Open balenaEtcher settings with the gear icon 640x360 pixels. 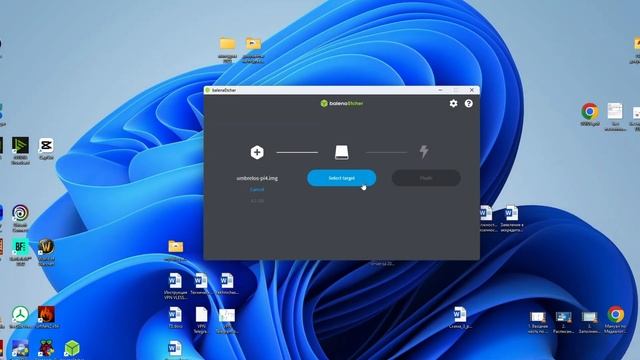[x=453, y=104]
